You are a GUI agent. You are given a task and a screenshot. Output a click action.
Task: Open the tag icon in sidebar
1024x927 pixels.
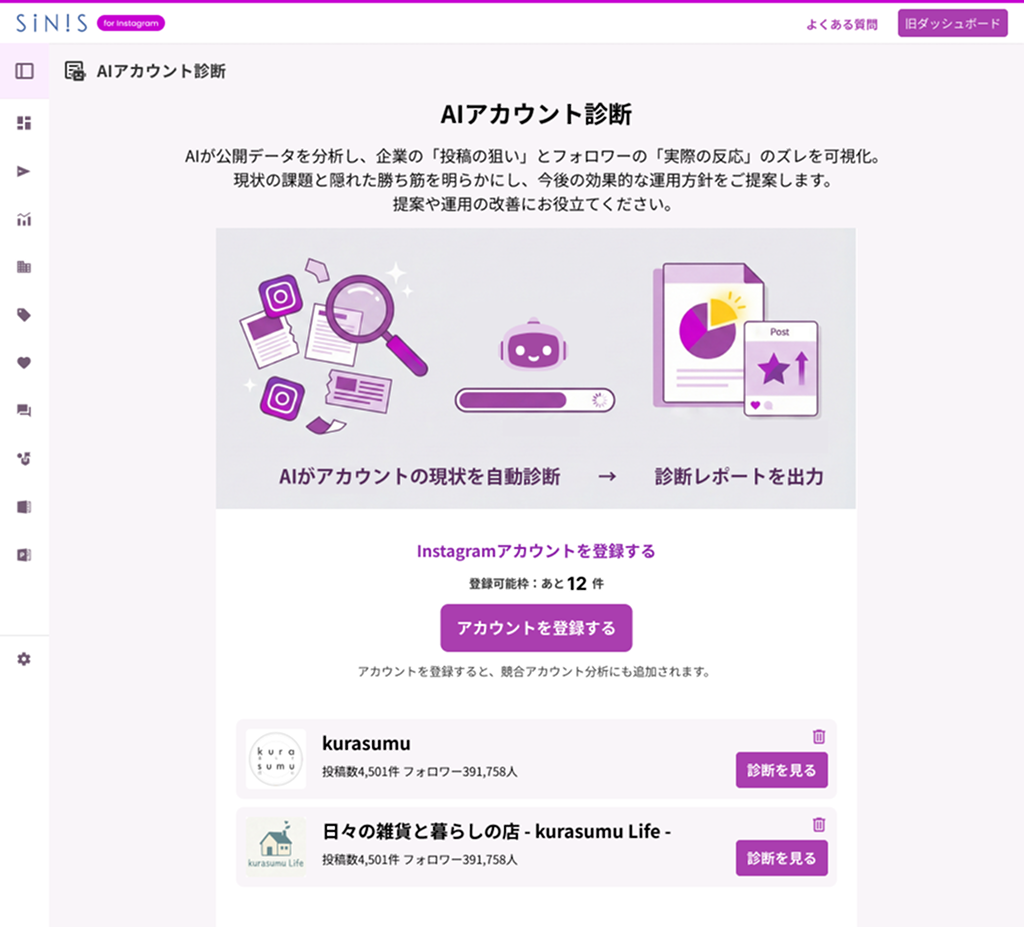tap(24, 315)
